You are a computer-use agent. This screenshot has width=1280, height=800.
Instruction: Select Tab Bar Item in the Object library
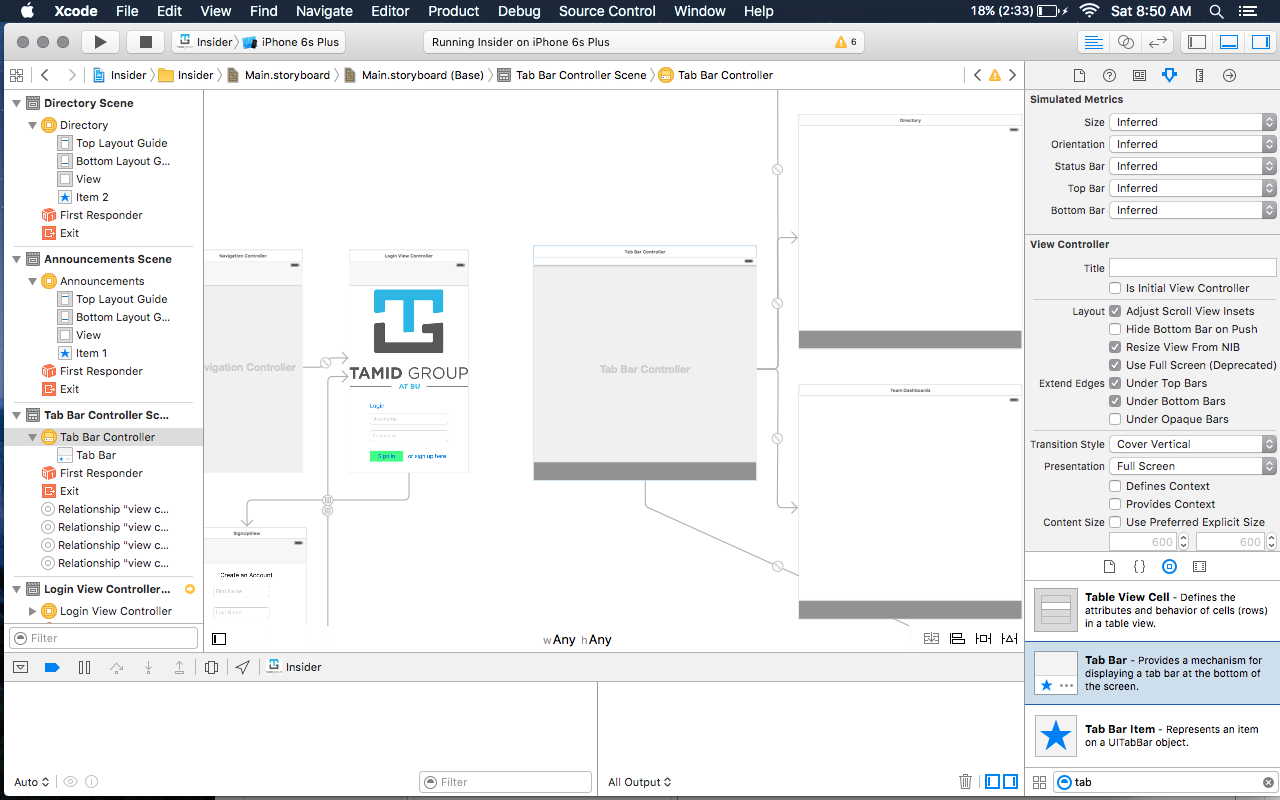[1152, 736]
